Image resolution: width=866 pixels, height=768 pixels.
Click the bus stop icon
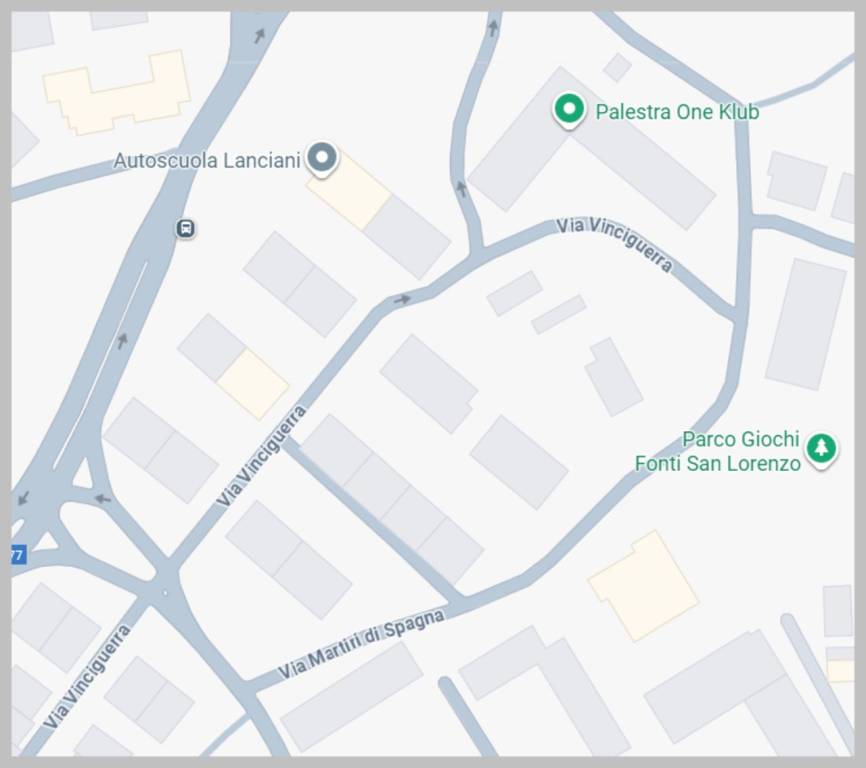point(186,228)
